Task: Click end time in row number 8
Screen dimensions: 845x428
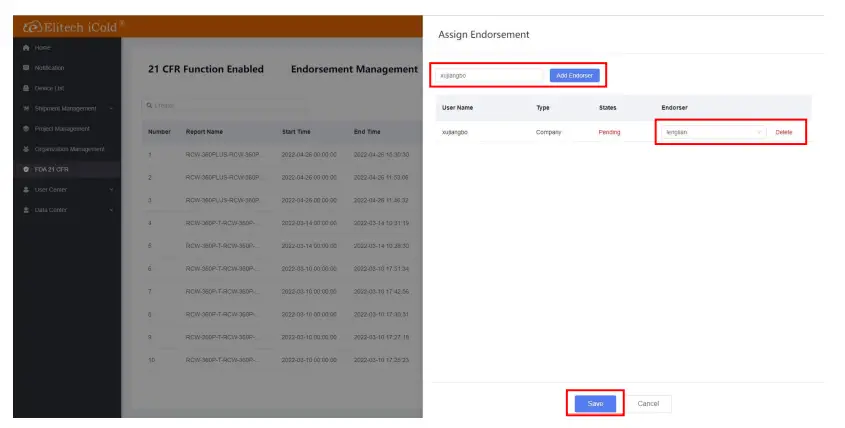Action: coord(382,314)
